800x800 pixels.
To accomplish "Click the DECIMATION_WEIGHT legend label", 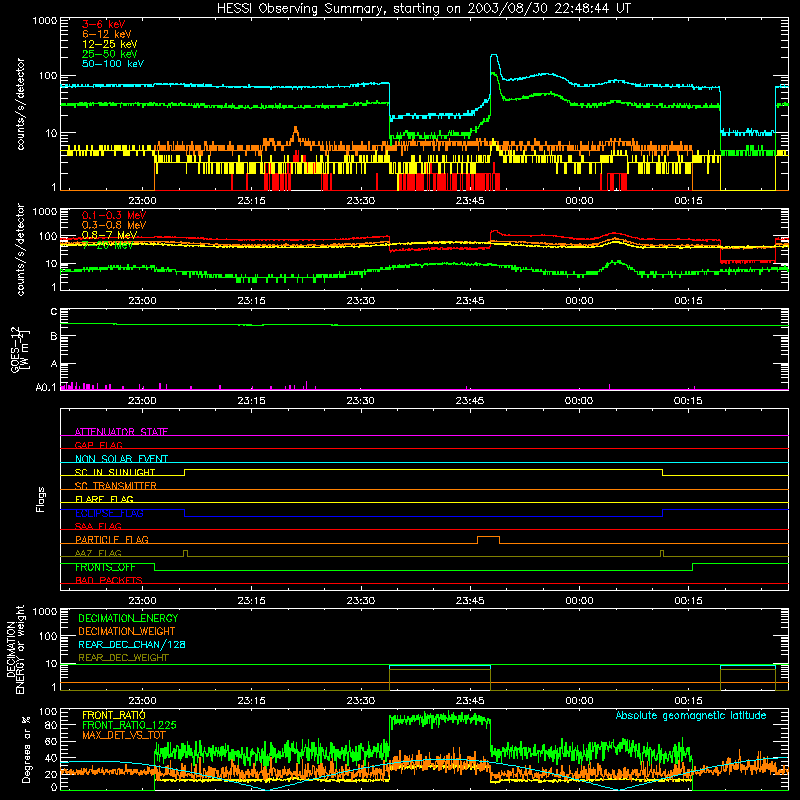I will click(x=127, y=631).
